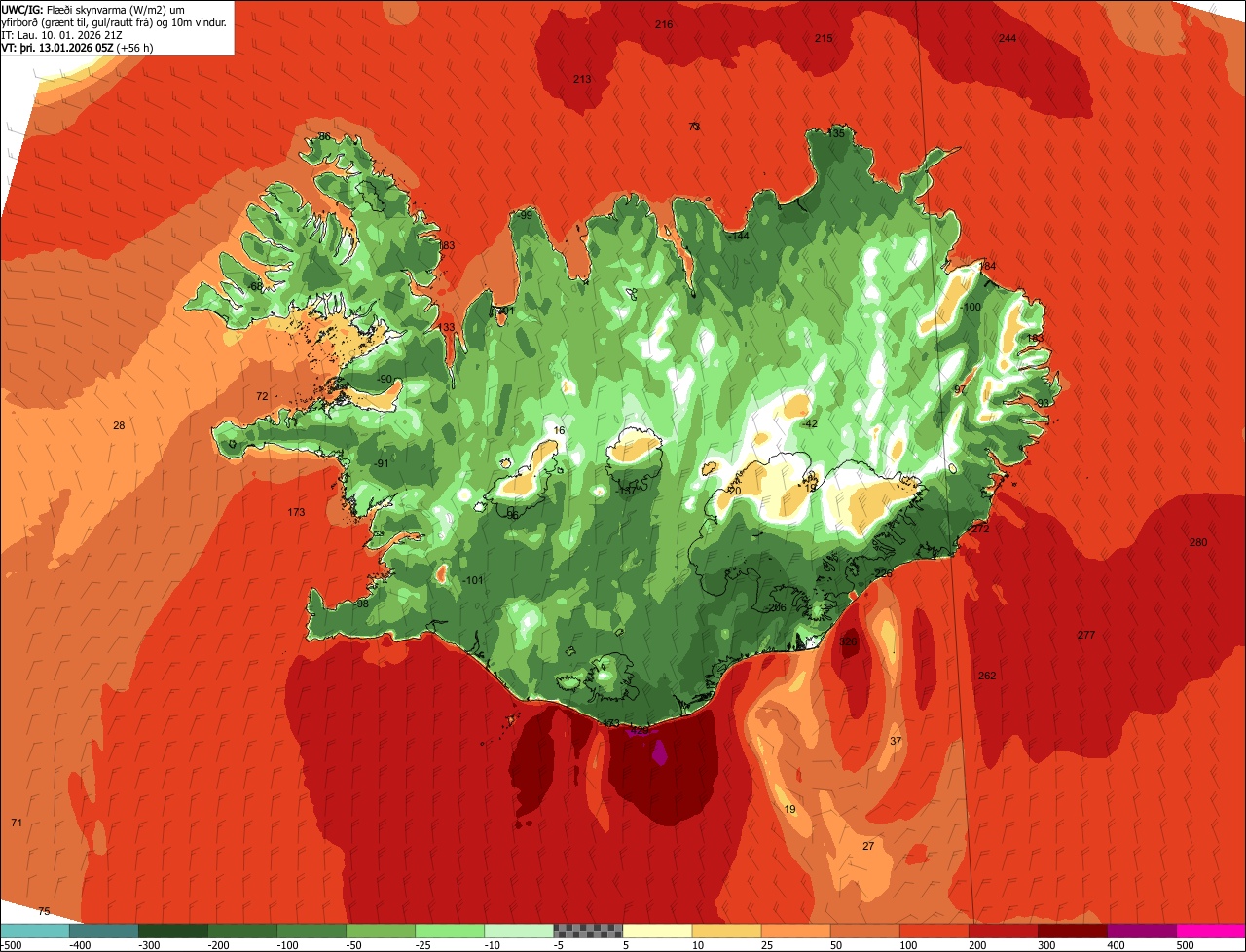
Task: Click the map value '184' on the east coast
Action: click(x=988, y=266)
